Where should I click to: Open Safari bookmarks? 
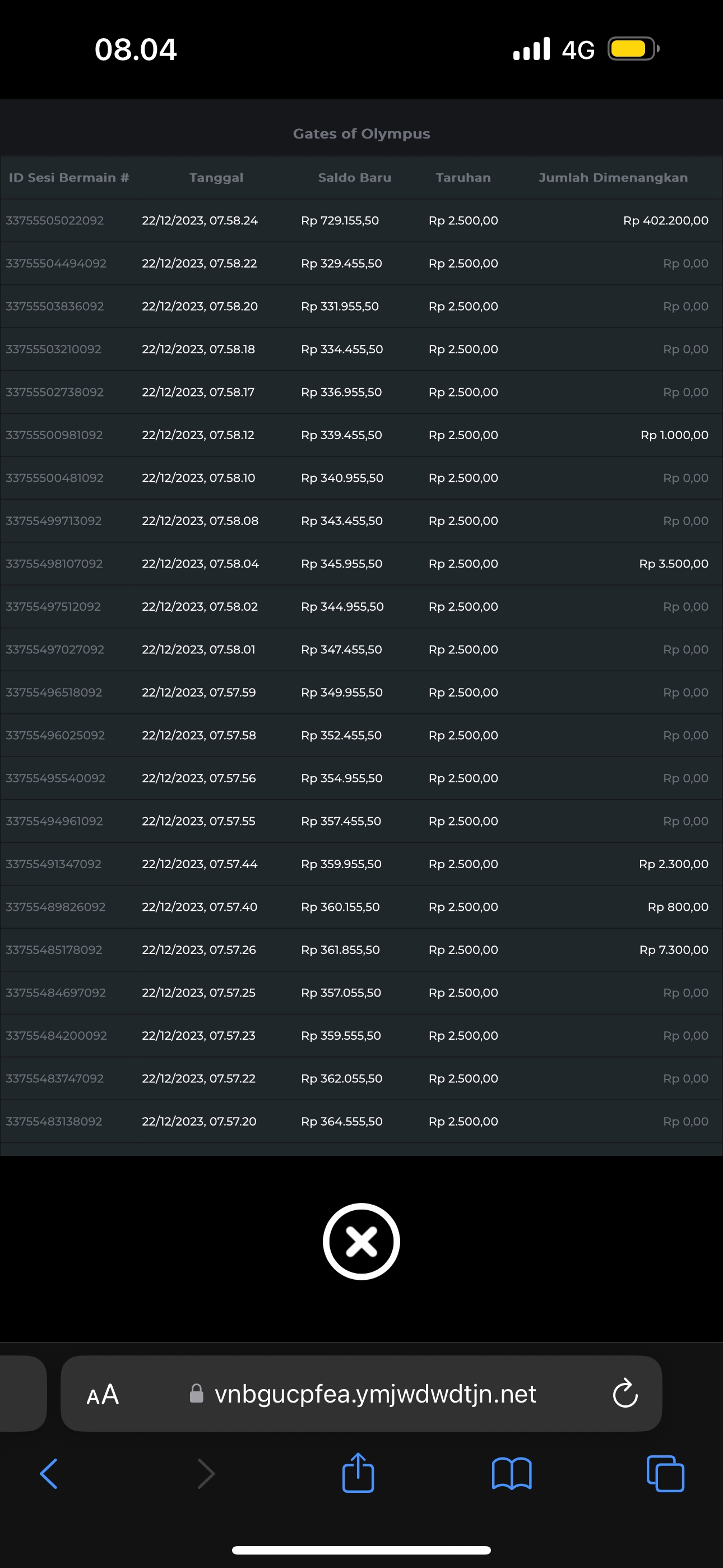(x=511, y=1474)
